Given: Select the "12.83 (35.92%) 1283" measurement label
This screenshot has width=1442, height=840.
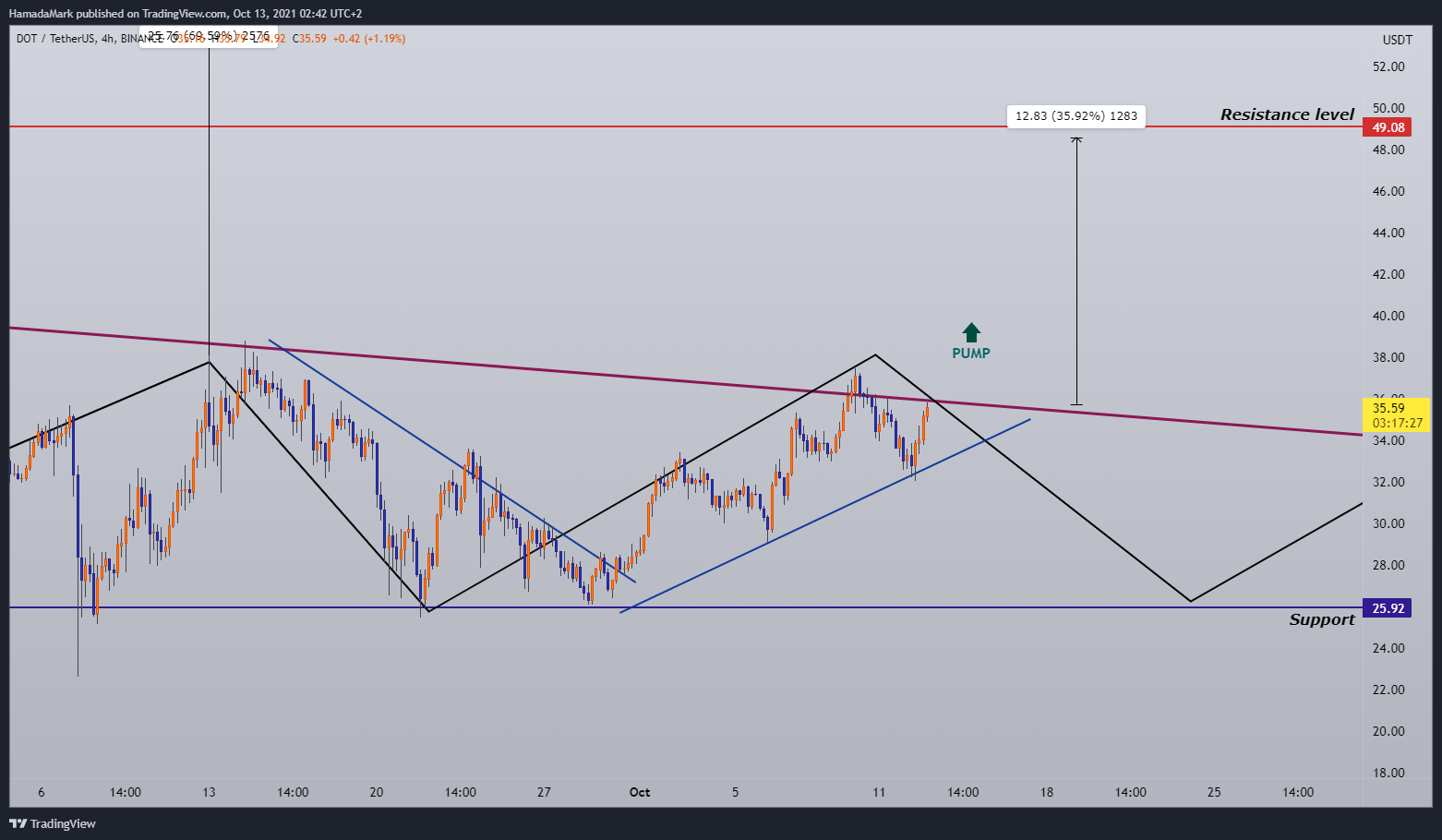Looking at the screenshot, I should point(1076,116).
